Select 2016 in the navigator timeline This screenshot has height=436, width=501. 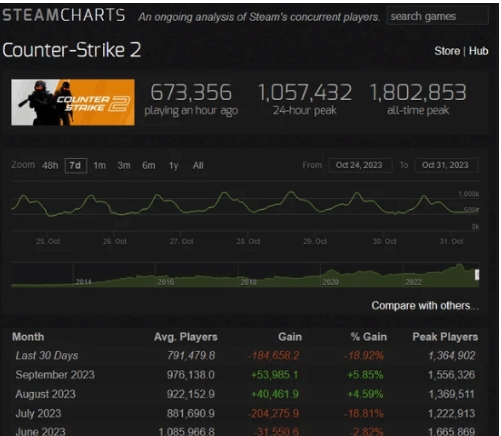(166, 282)
